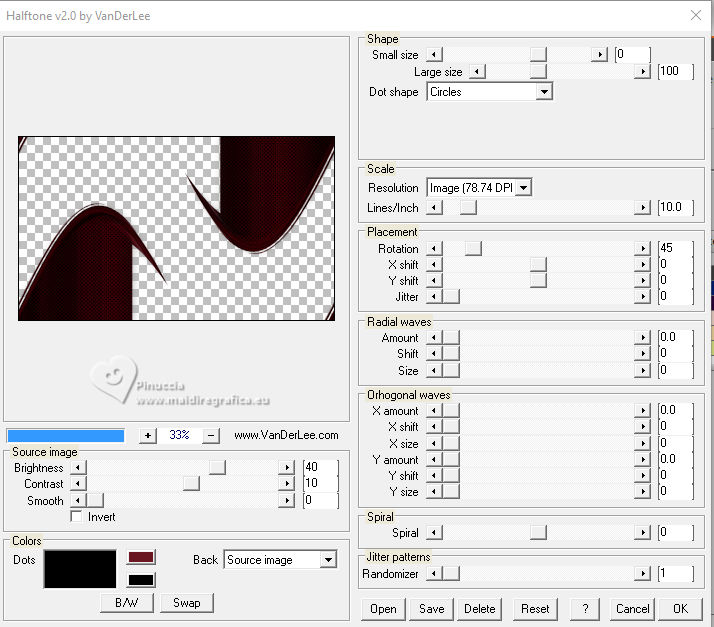Click the right arrow of Small size slider

pos(599,55)
